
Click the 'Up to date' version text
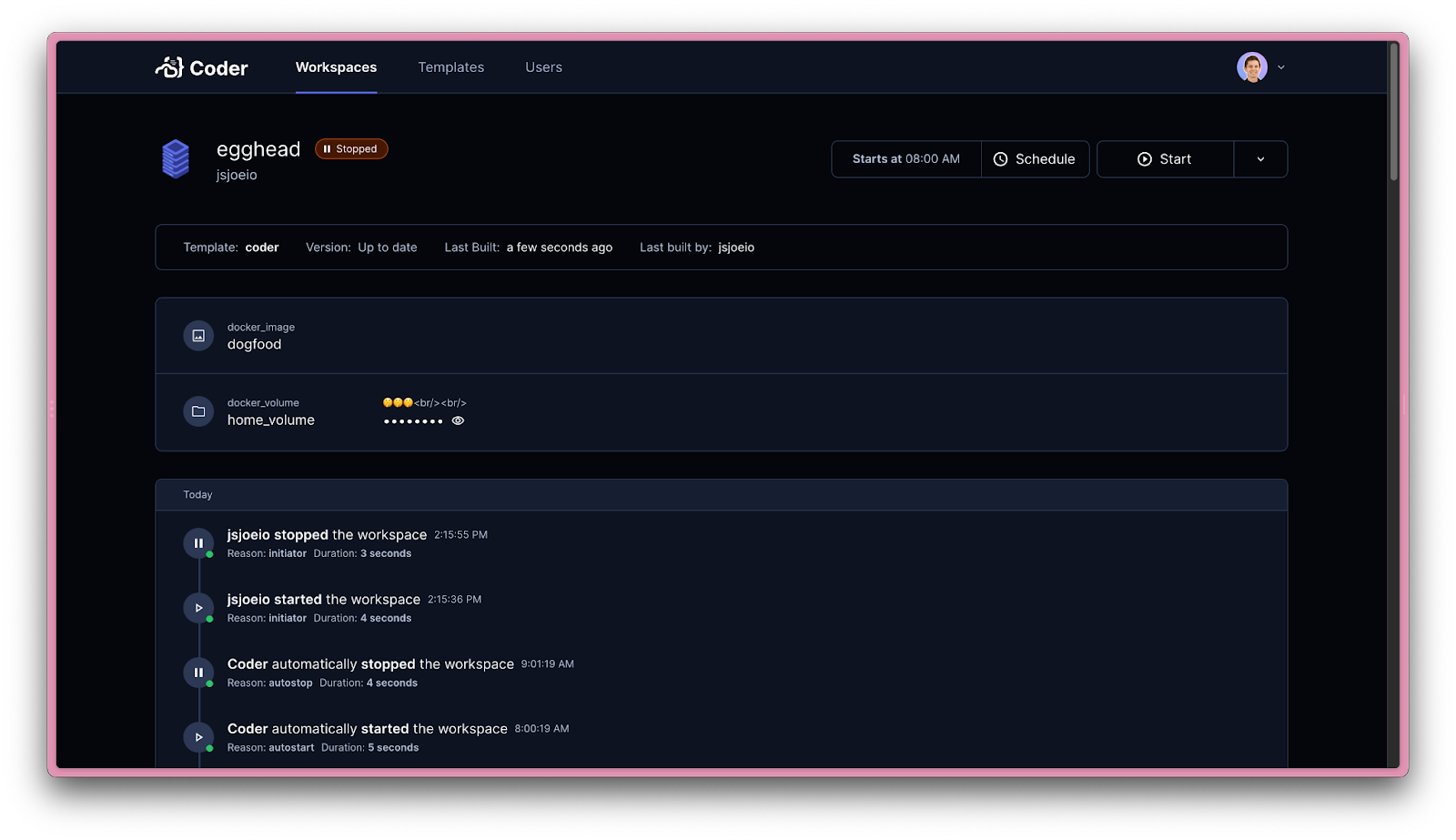388,248
